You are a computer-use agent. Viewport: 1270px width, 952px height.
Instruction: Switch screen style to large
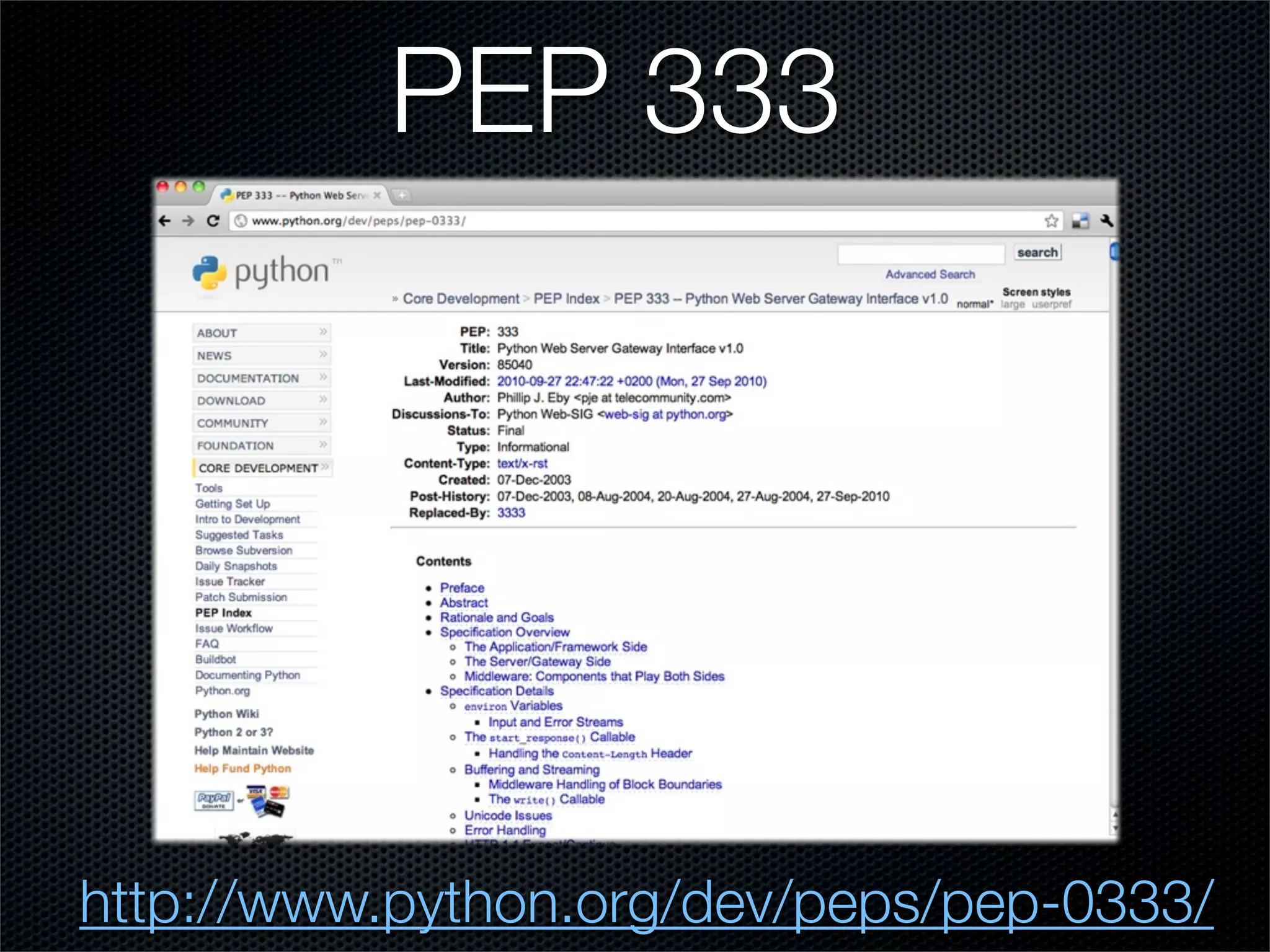(1012, 304)
